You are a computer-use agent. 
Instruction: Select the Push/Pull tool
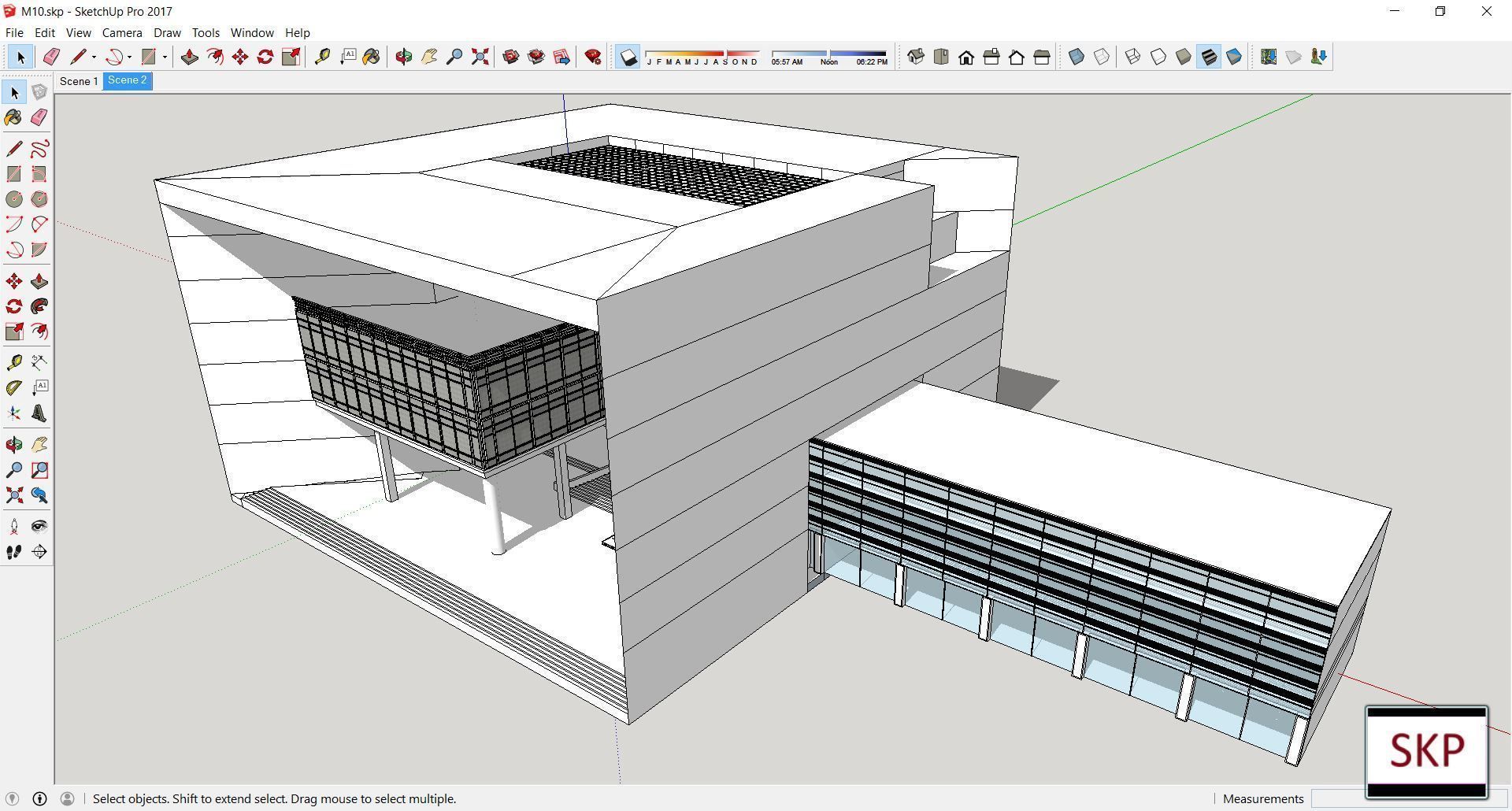pyautogui.click(x=189, y=57)
